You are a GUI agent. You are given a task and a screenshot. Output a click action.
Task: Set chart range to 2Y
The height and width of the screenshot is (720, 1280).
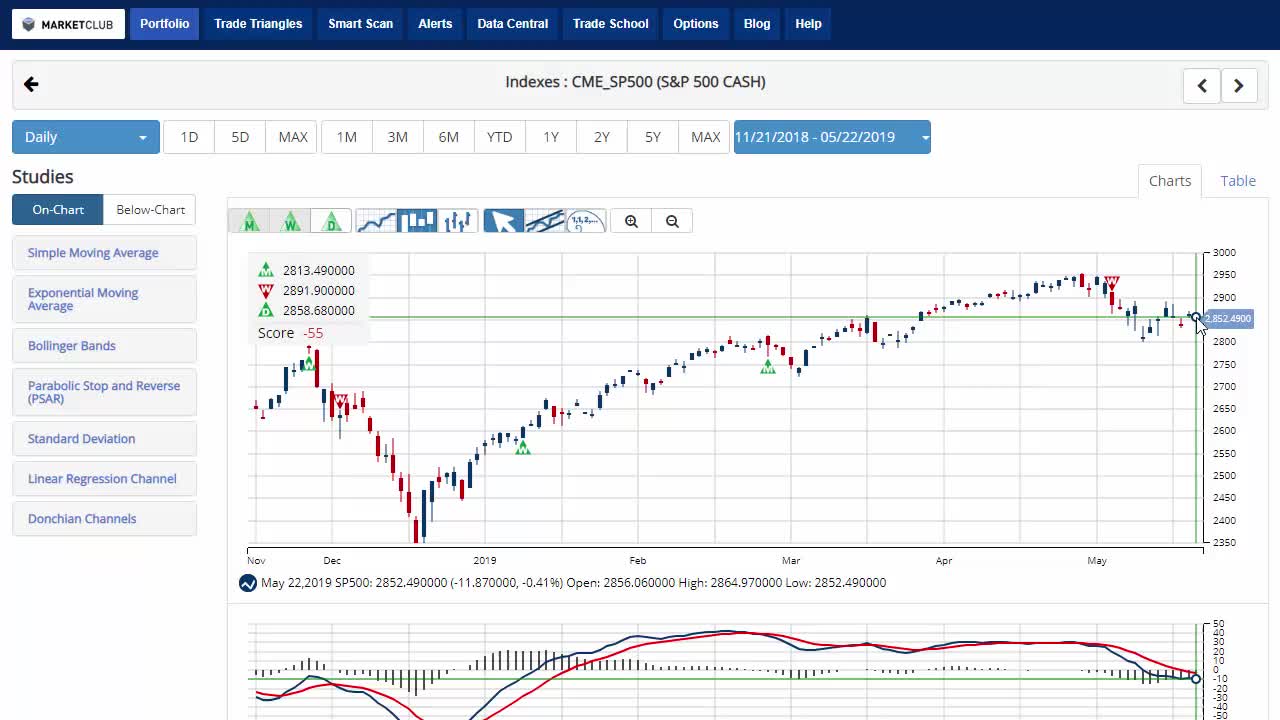pyautogui.click(x=602, y=137)
